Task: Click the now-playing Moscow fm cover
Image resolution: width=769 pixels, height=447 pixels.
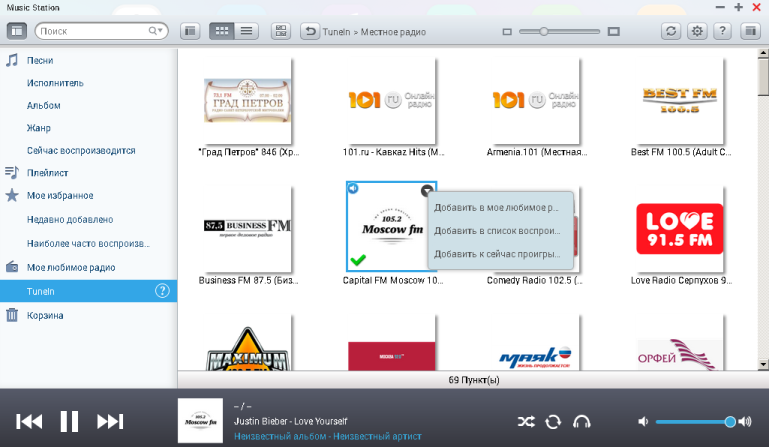Action: coord(200,421)
